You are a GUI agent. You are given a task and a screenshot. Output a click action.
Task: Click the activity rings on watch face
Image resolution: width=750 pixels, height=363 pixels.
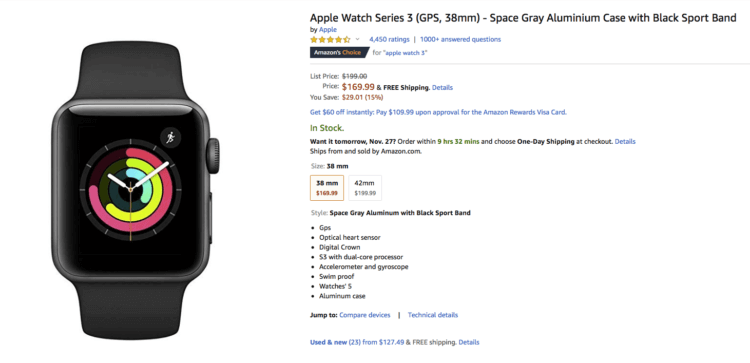(x=130, y=190)
